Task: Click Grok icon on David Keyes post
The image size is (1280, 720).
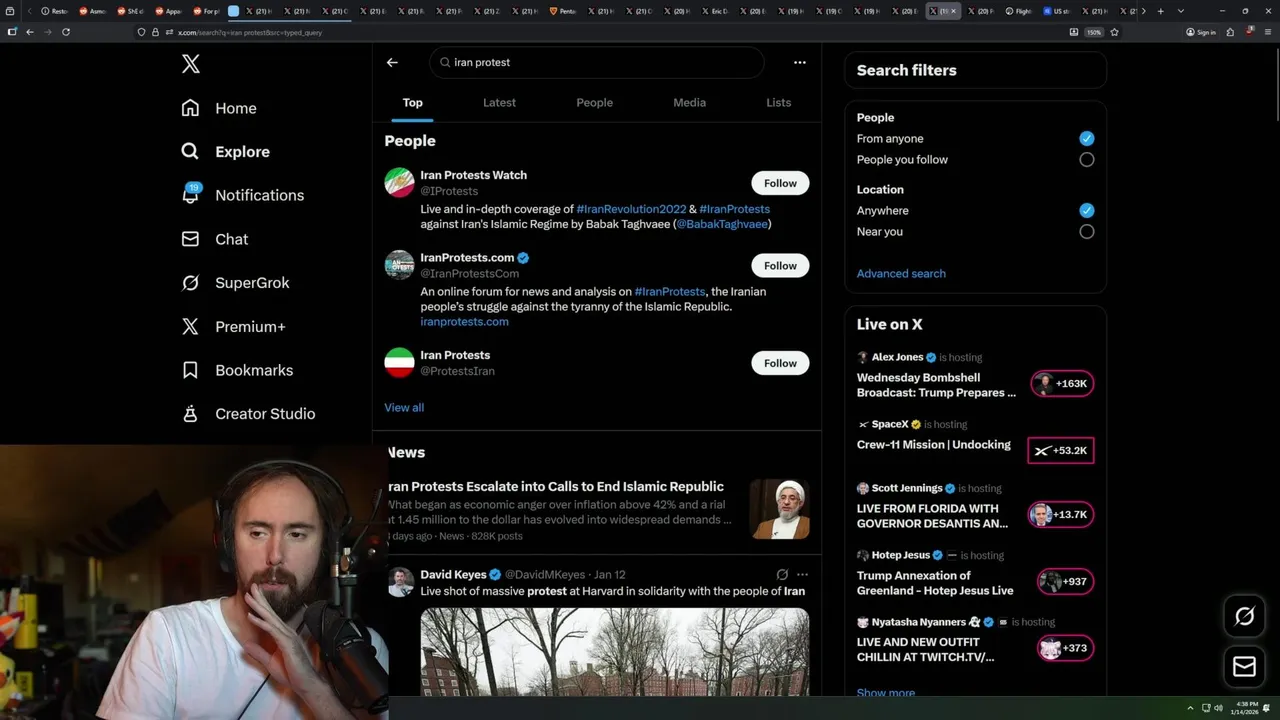Action: pos(782,575)
